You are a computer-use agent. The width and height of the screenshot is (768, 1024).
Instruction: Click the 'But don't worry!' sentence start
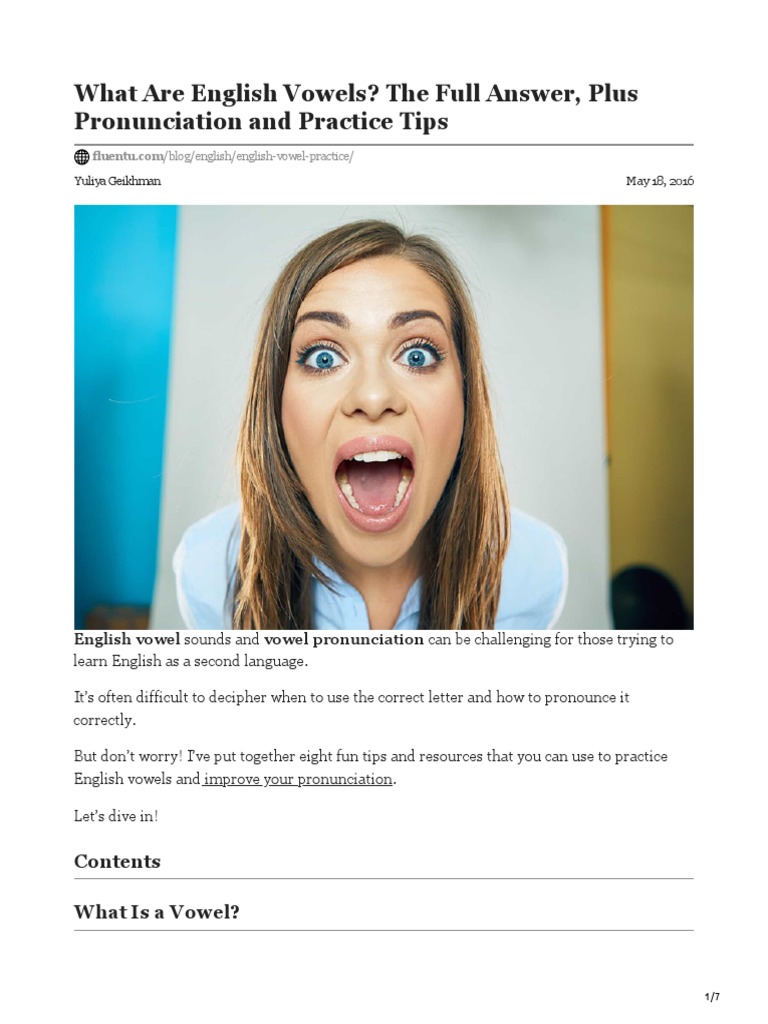point(128,756)
